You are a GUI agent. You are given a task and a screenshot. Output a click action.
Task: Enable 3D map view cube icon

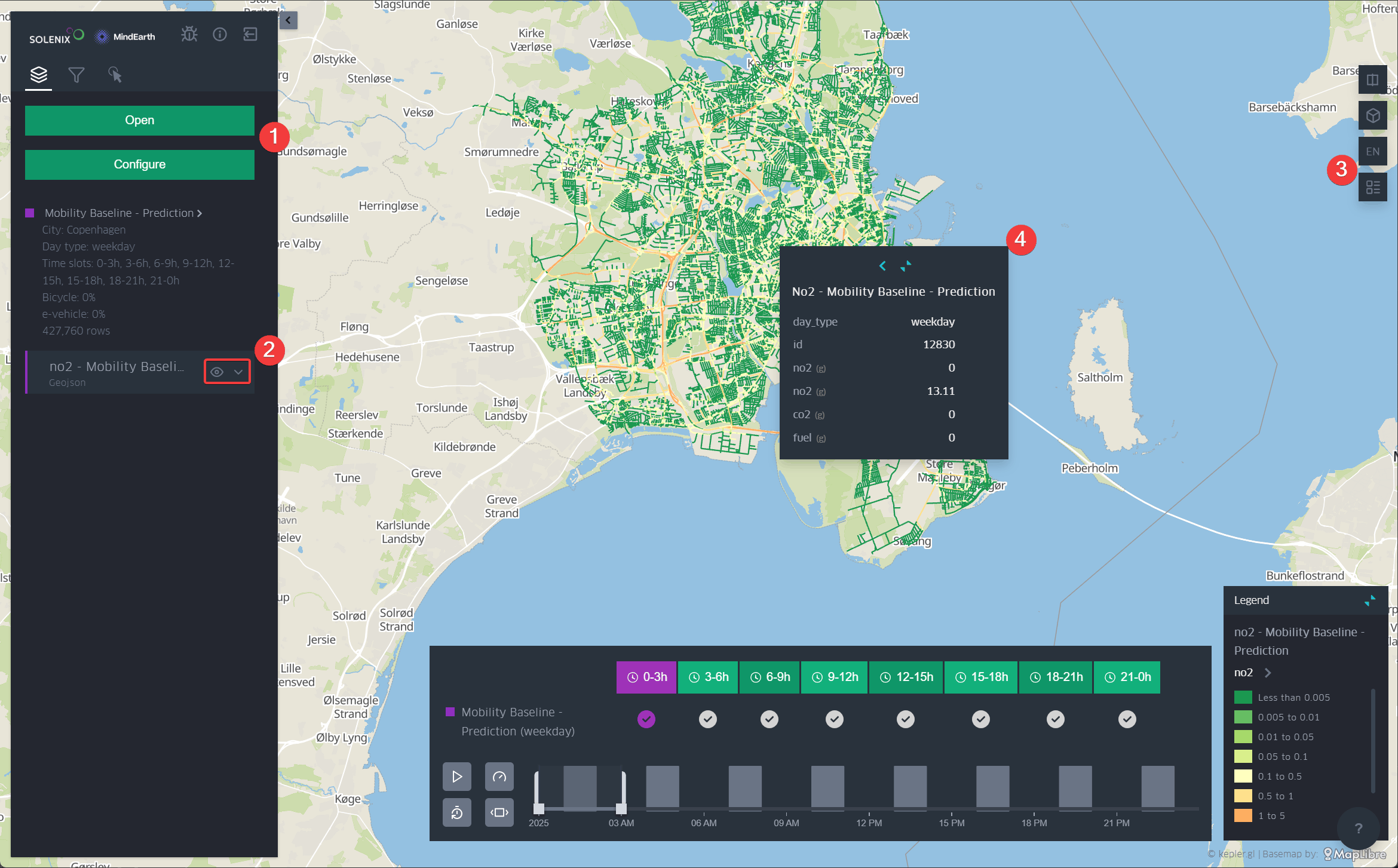1372,115
